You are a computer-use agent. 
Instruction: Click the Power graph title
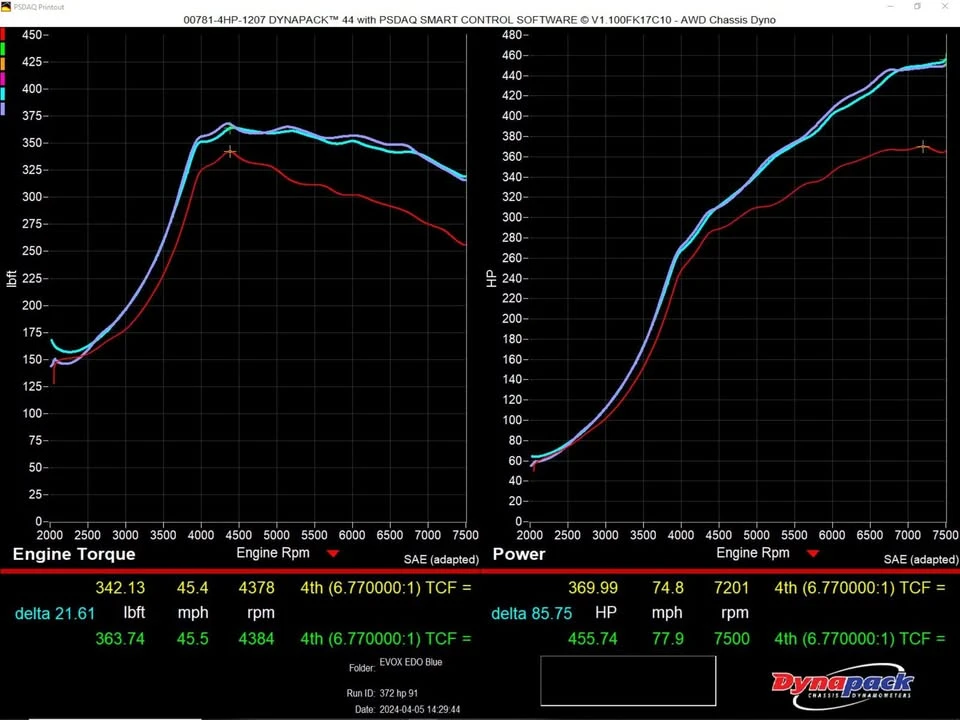coord(519,554)
